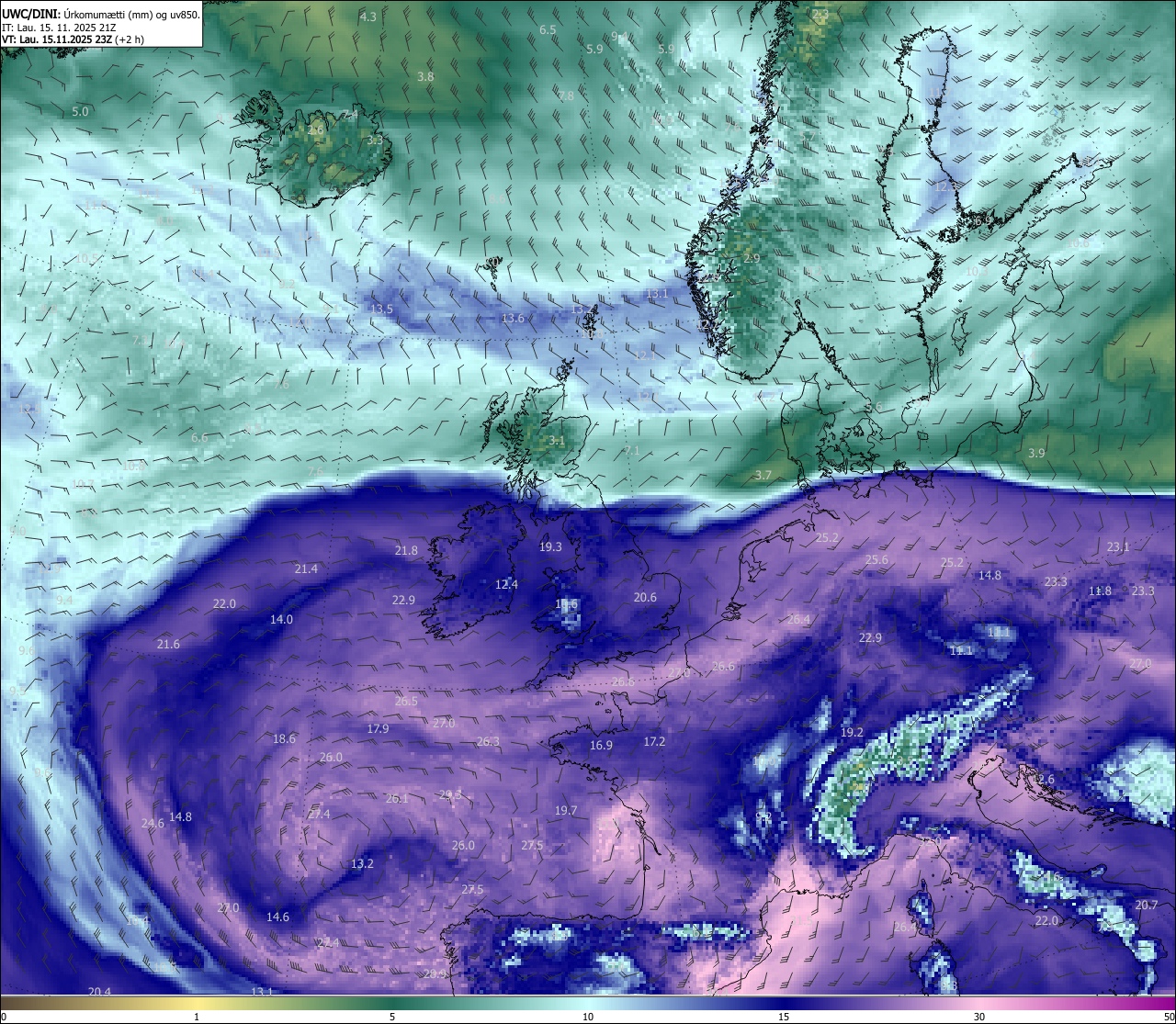This screenshot has height=1024, width=1176.
Task: Click the 3.8 value northeast of Iceland
Action: coord(425,76)
